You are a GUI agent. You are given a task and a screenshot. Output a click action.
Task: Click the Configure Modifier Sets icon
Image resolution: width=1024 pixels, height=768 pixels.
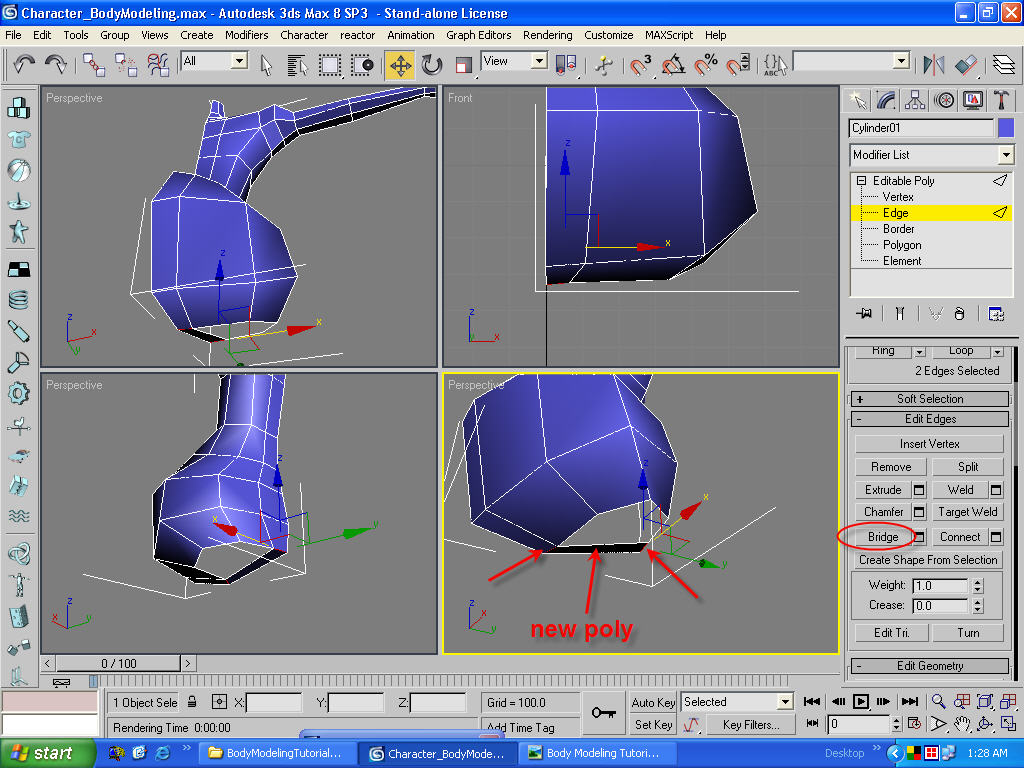pos(996,314)
